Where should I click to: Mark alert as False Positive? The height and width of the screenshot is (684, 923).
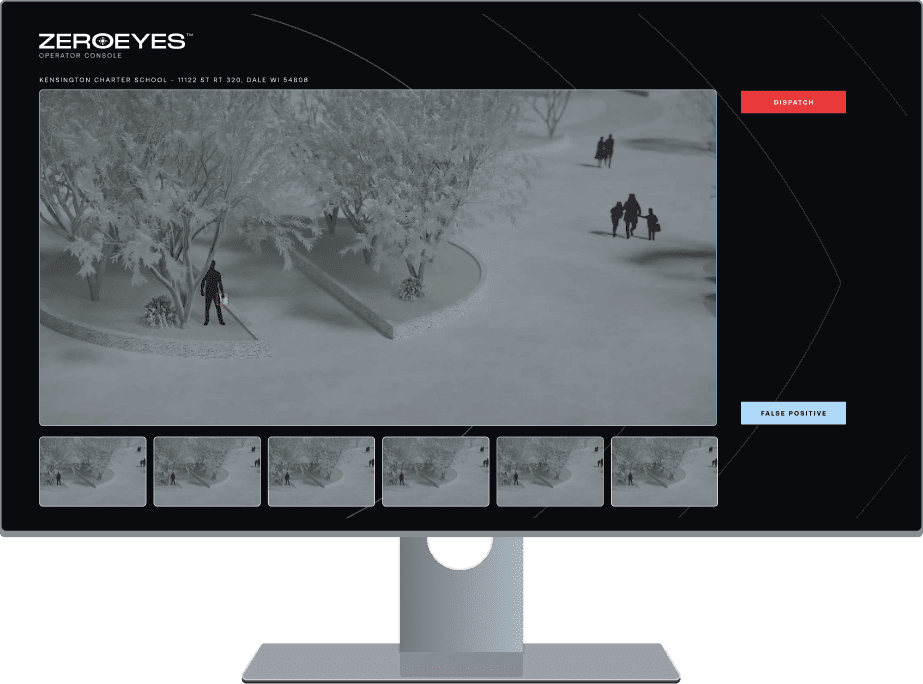[x=793, y=413]
